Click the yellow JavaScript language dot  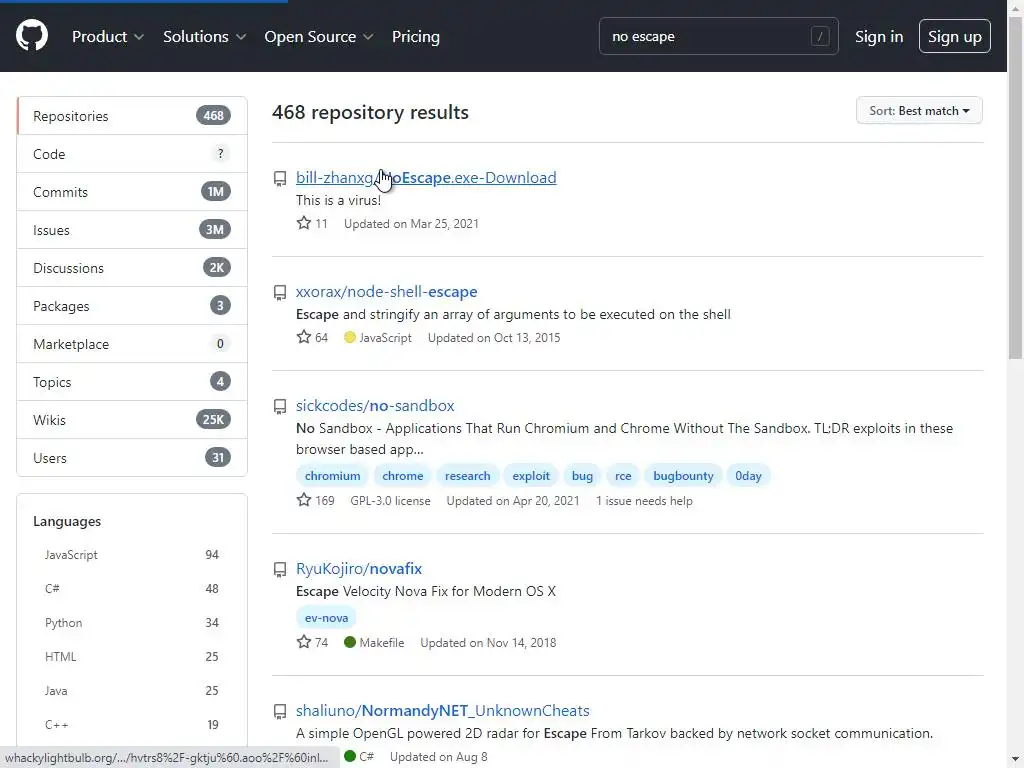click(x=349, y=338)
